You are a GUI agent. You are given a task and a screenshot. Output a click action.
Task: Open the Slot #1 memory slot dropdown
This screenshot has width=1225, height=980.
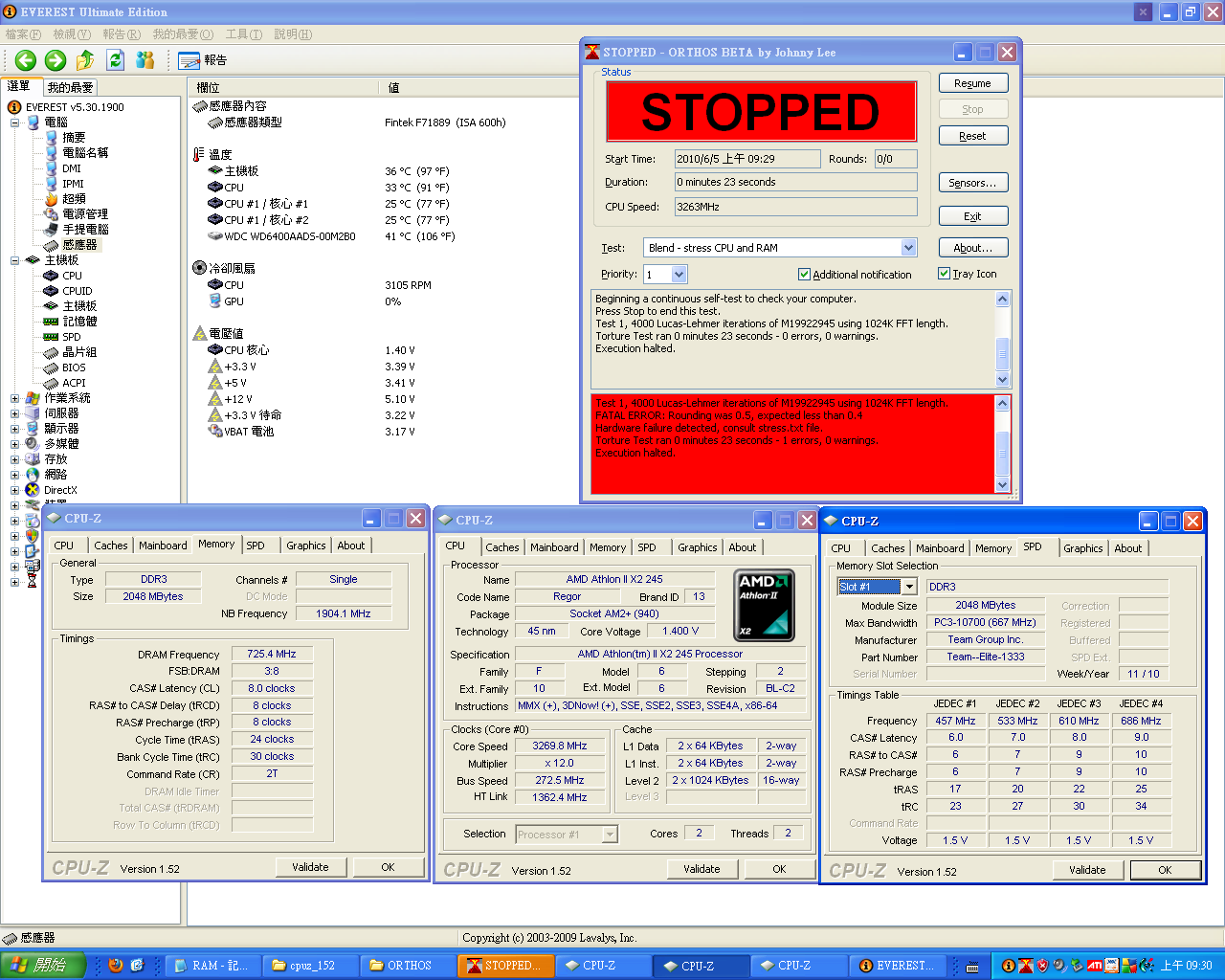(908, 587)
